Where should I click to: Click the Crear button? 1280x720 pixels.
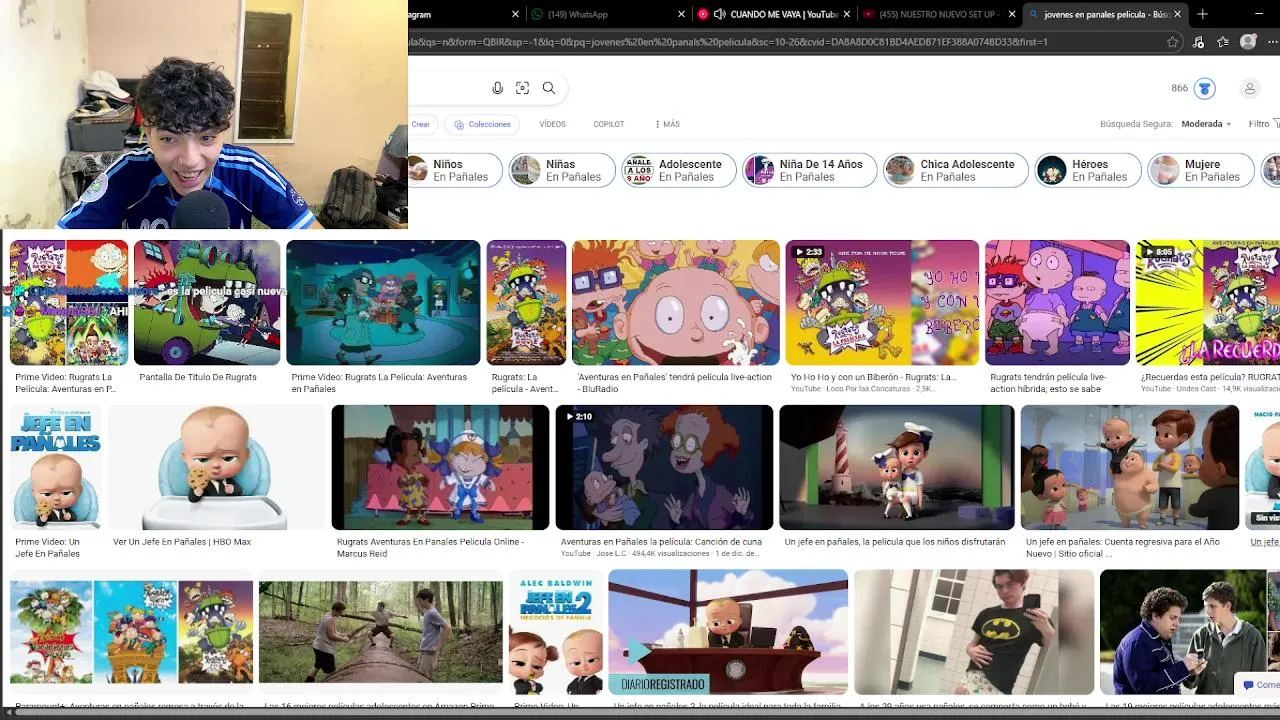(x=420, y=124)
